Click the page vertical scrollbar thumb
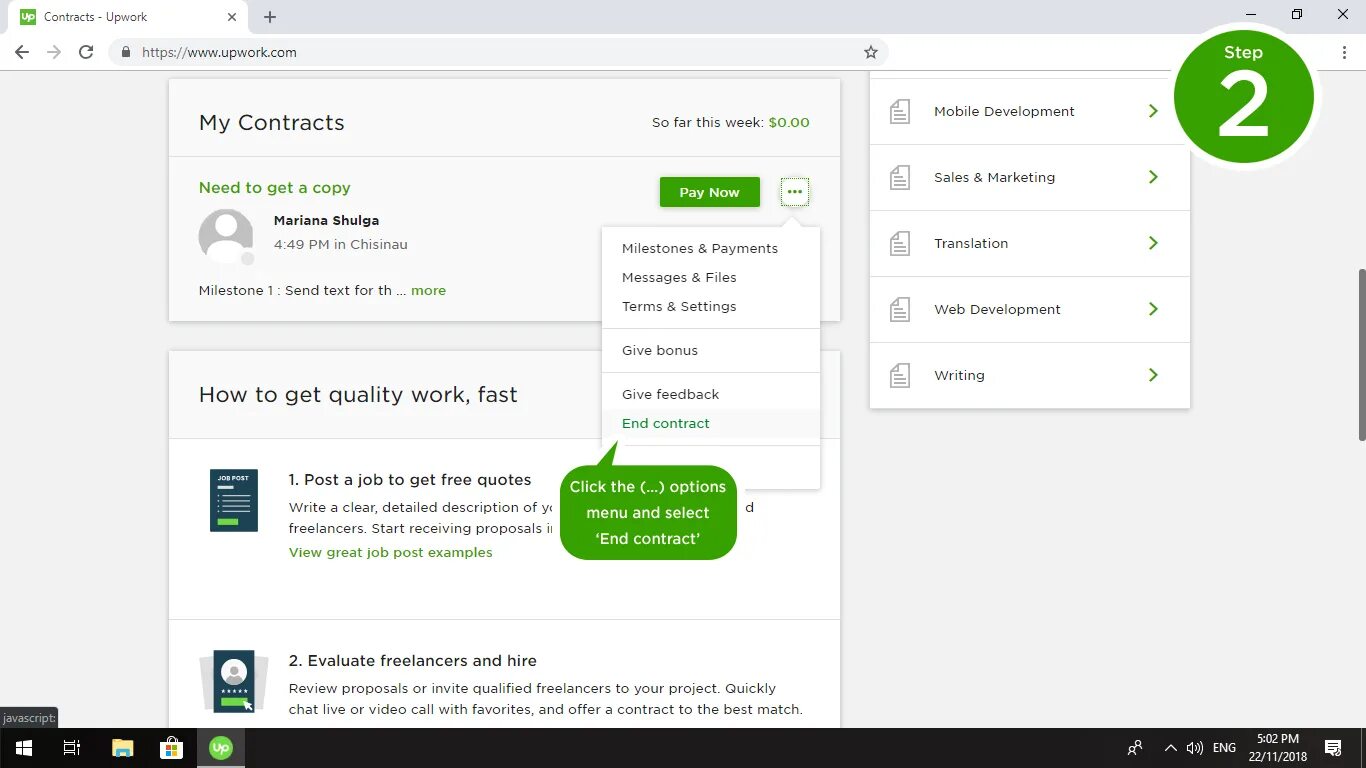1366x768 pixels. (1361, 355)
